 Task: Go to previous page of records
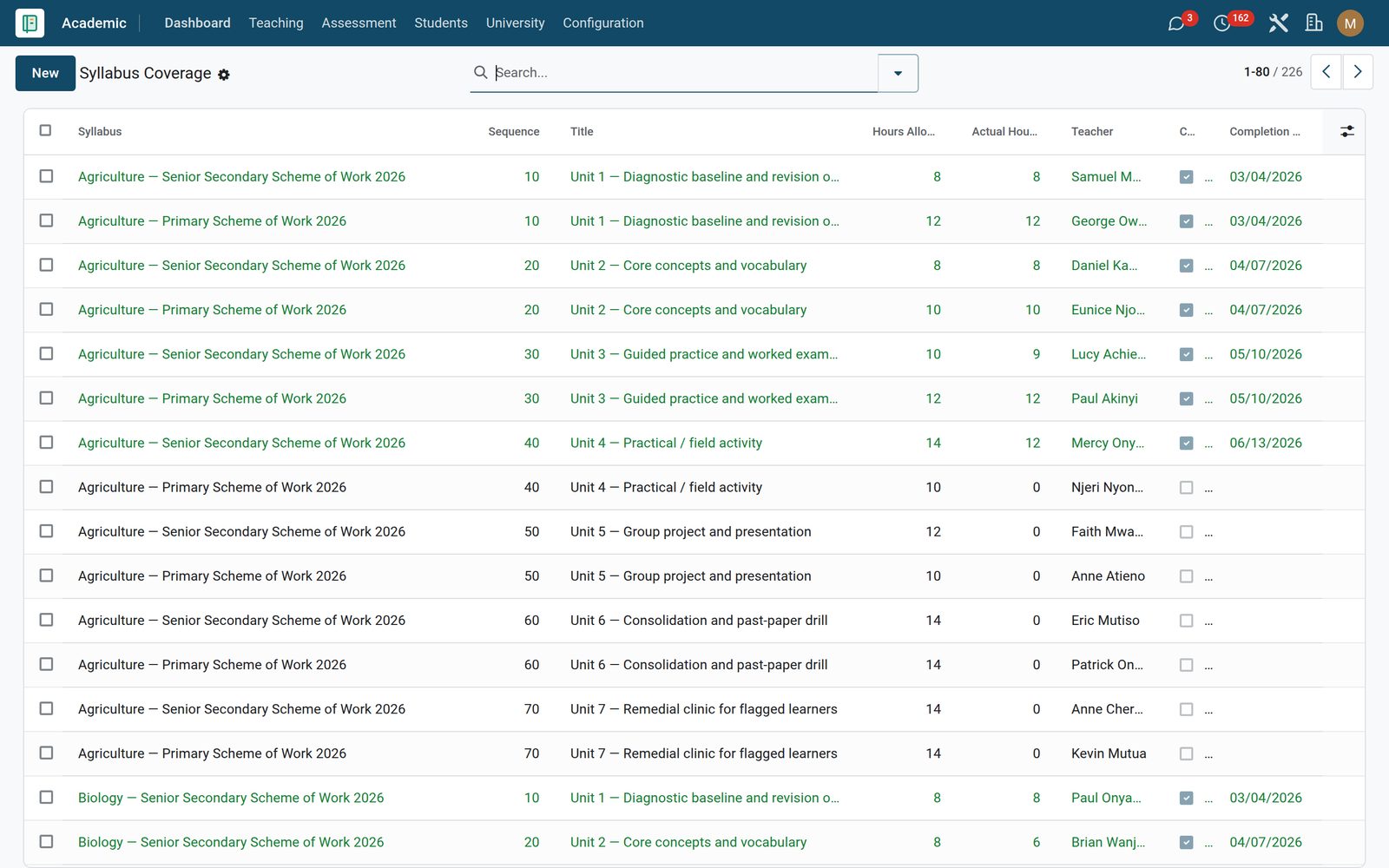click(1326, 72)
